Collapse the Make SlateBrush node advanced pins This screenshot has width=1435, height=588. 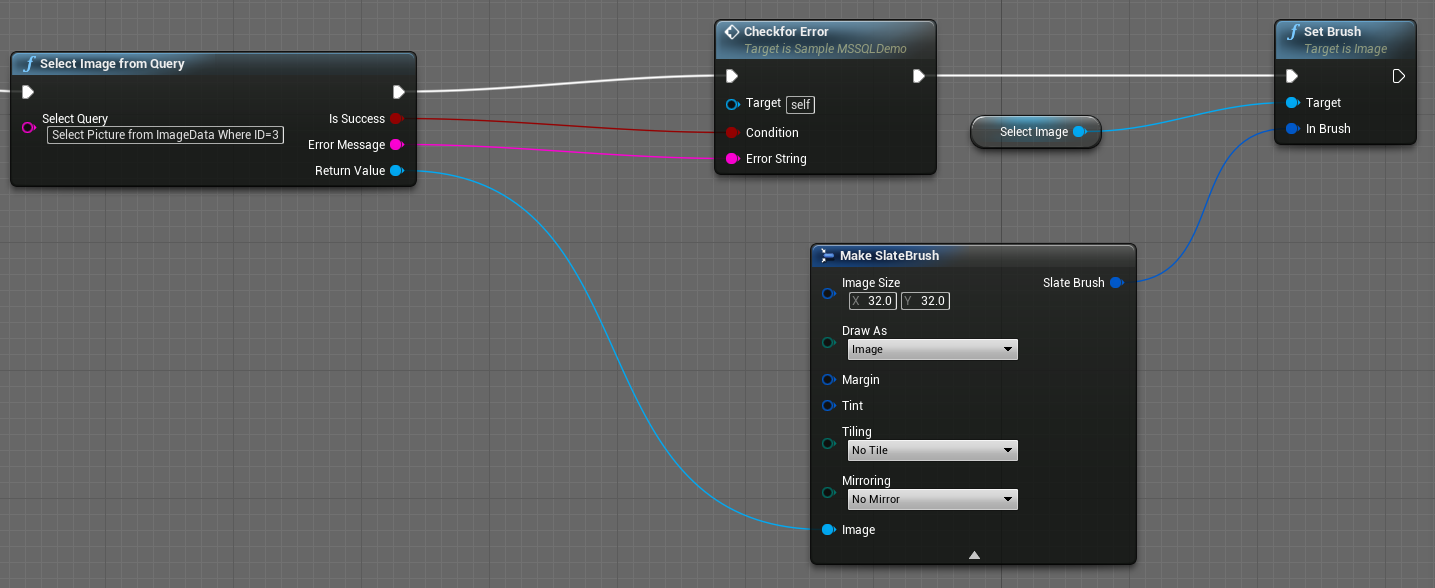tap(974, 555)
